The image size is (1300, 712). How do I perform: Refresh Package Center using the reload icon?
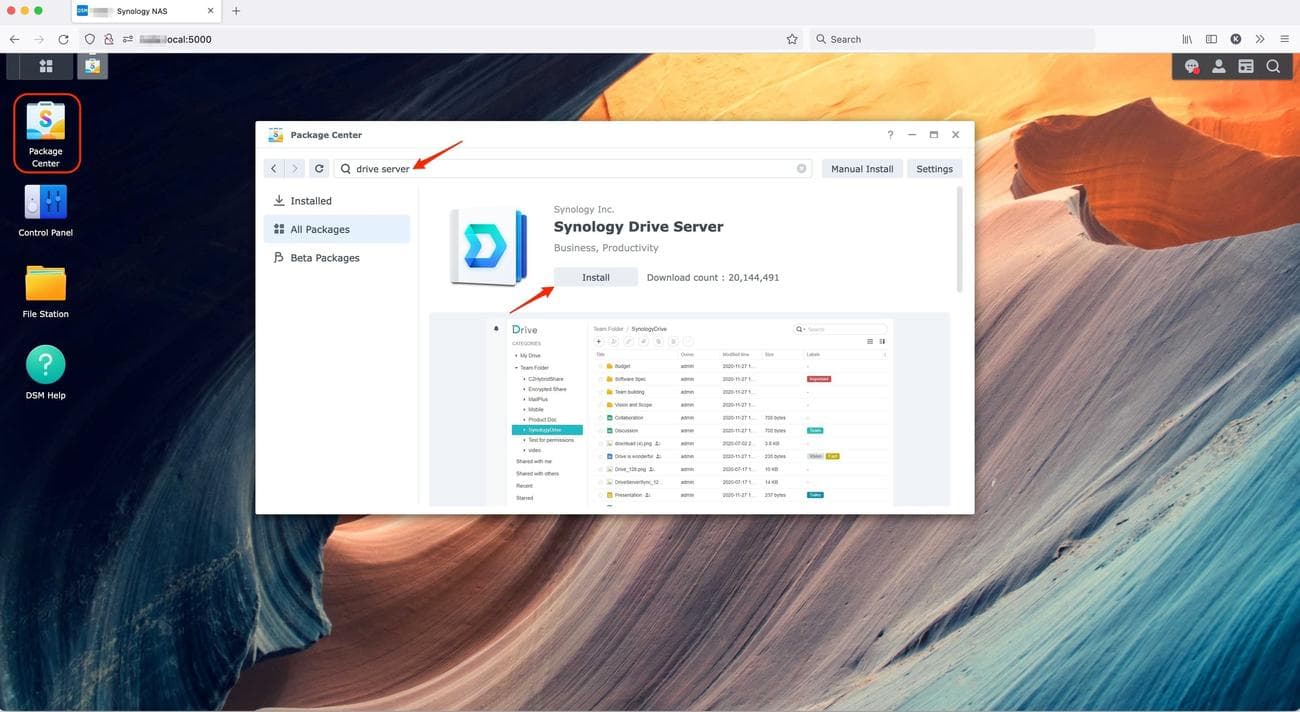[319, 168]
